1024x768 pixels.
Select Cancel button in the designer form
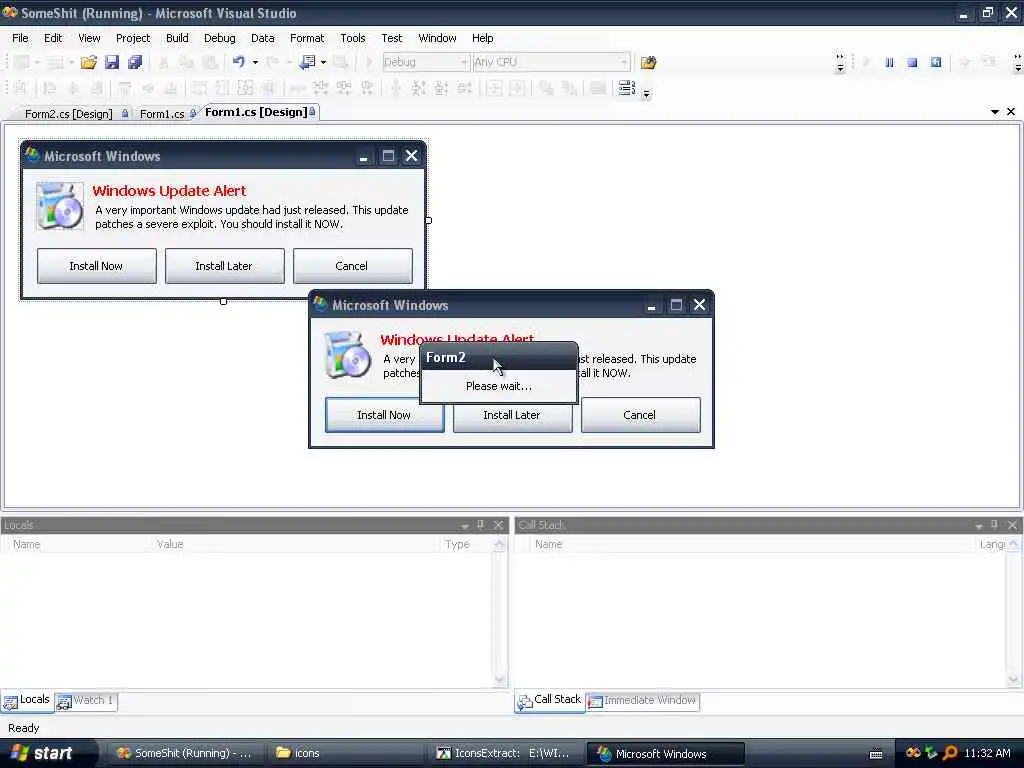click(x=352, y=266)
